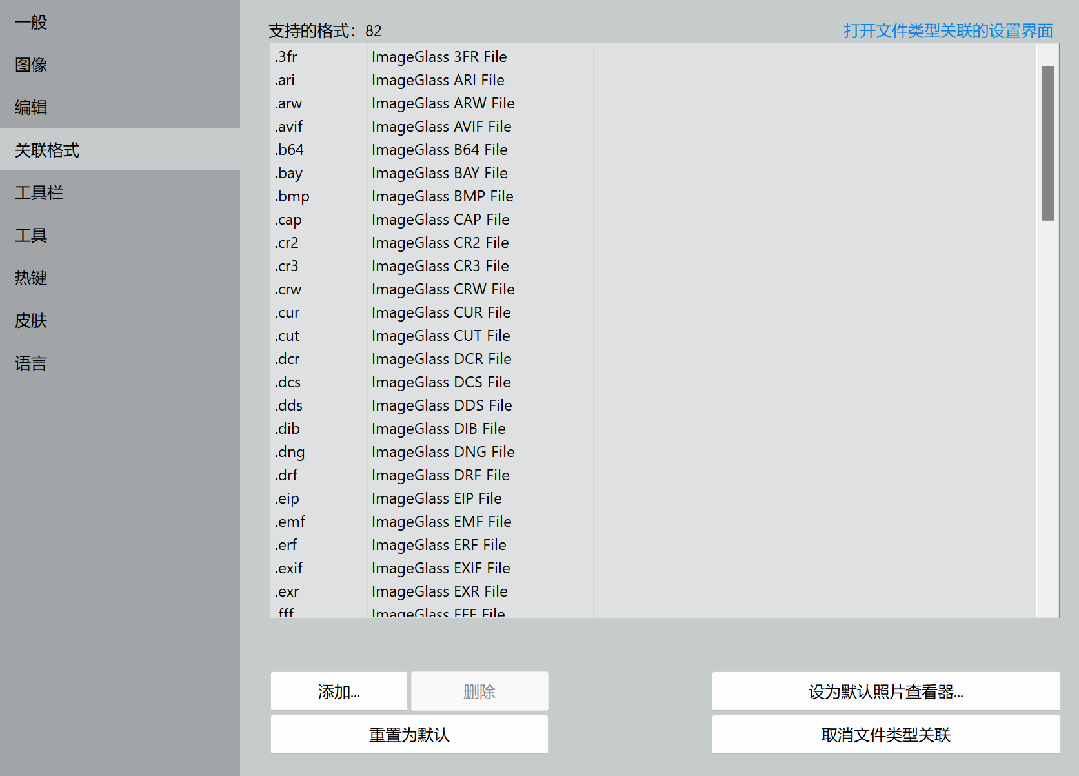Click the 打开文件类型关联的设置界面 link
This screenshot has width=1079, height=776.
pyautogui.click(x=948, y=30)
